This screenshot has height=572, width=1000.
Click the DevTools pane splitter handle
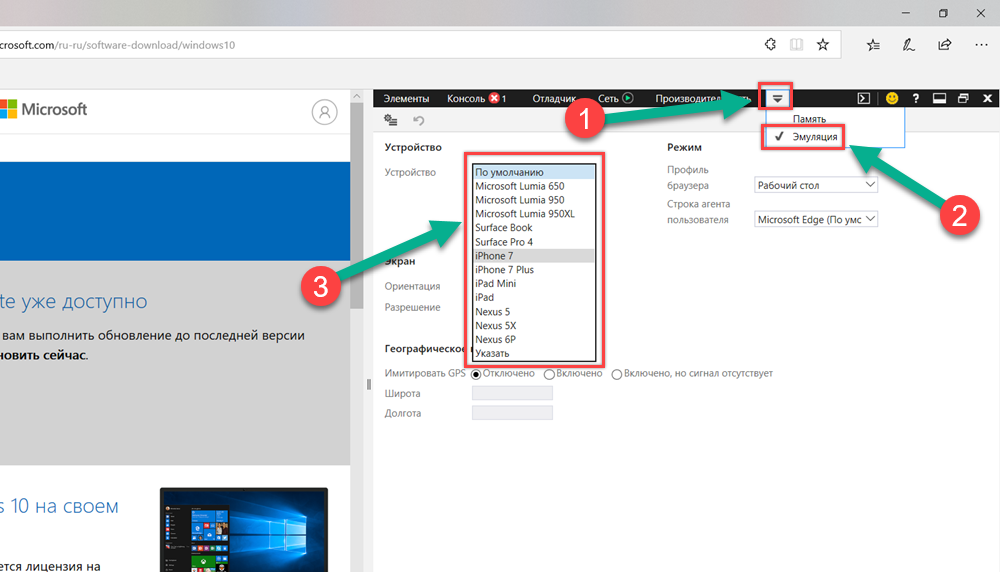tap(369, 385)
